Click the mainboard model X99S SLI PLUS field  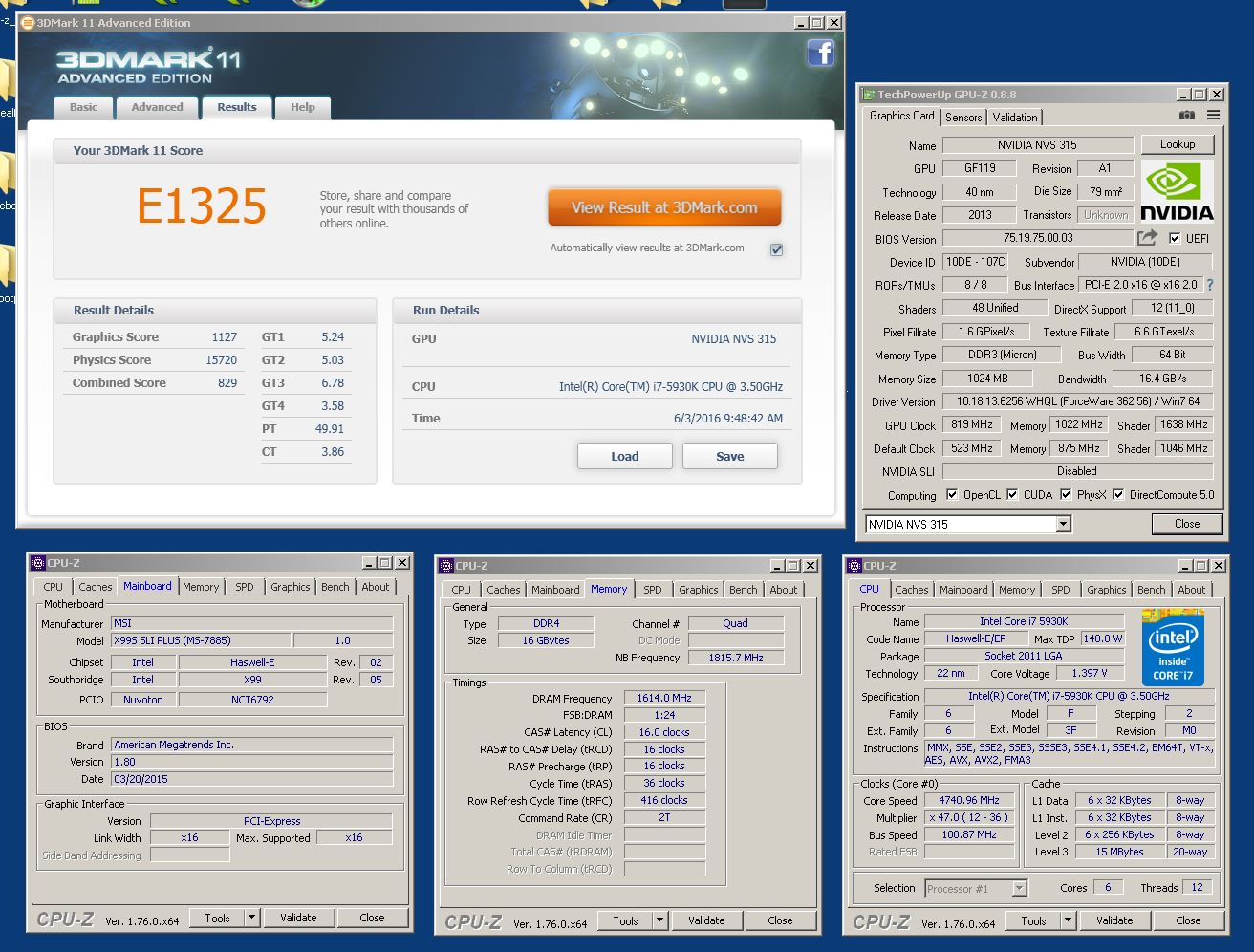(x=200, y=640)
